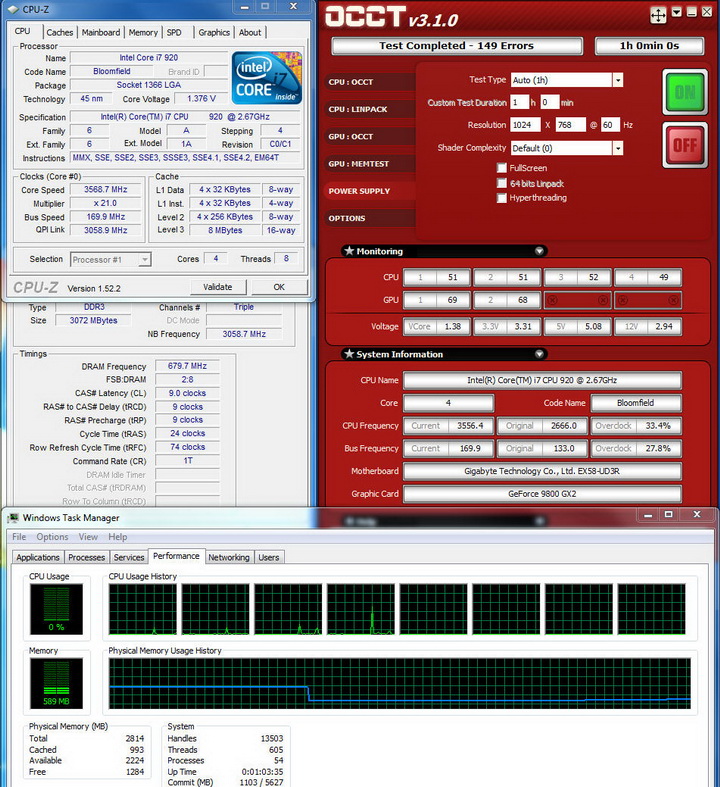Open the Options menu in Task Manager
Screen dimensions: 720x787
52,537
